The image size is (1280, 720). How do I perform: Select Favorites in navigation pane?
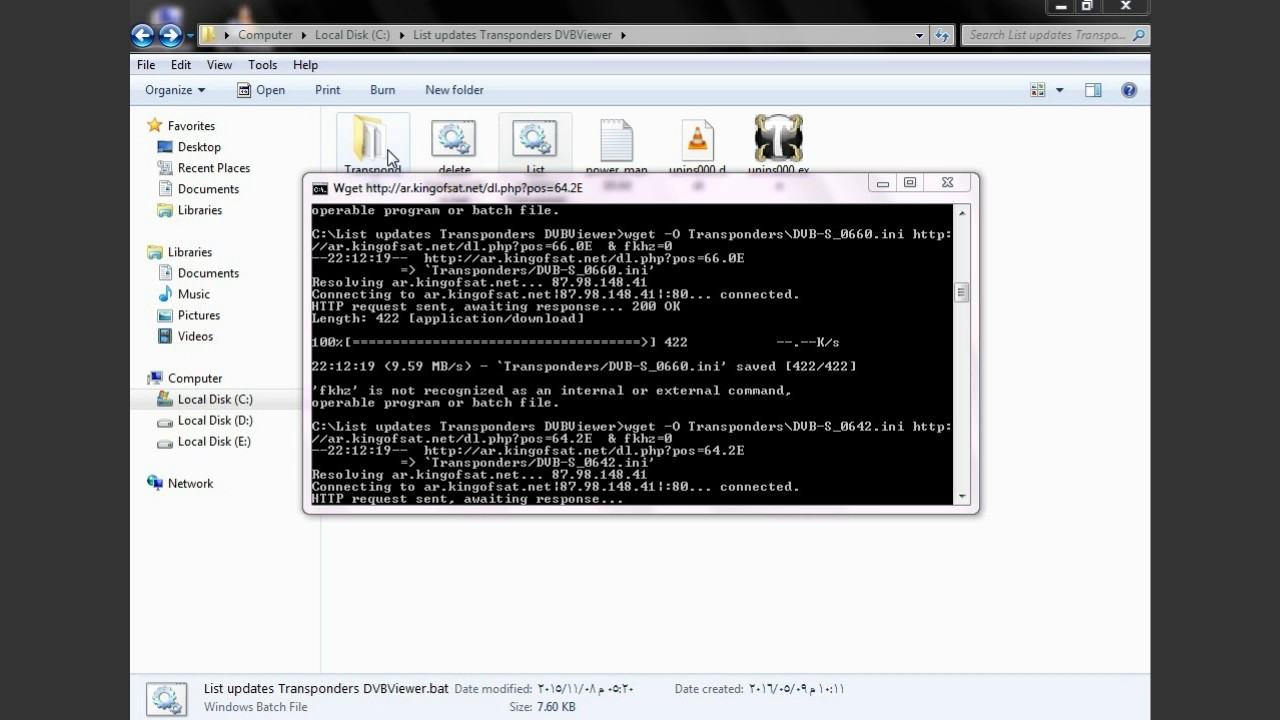click(191, 126)
